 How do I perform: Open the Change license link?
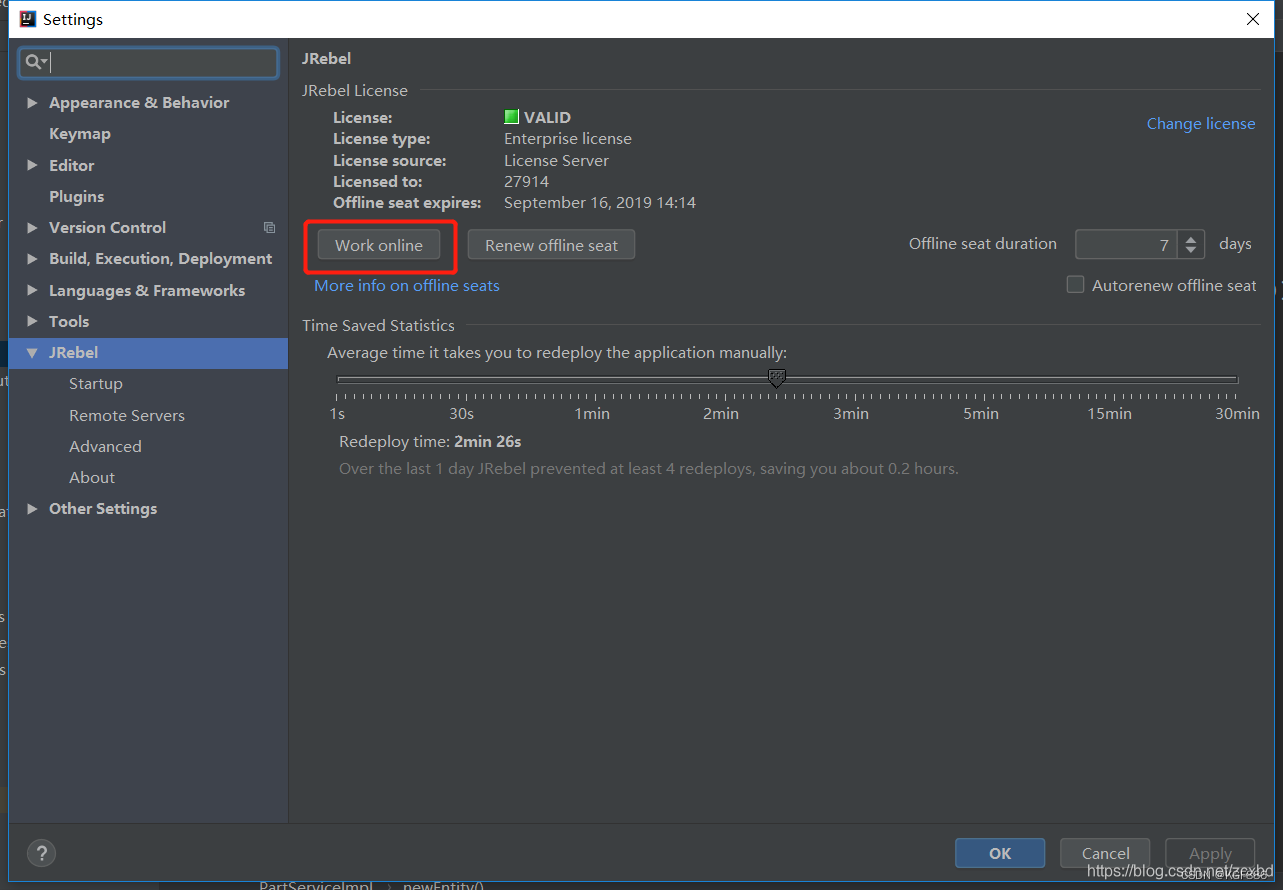coord(1201,124)
